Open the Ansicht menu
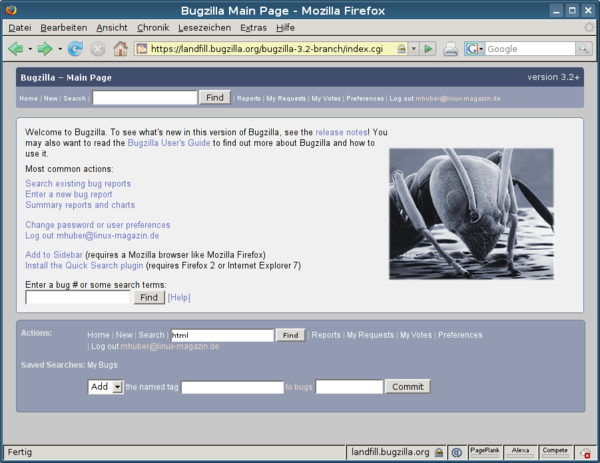 tap(112, 28)
